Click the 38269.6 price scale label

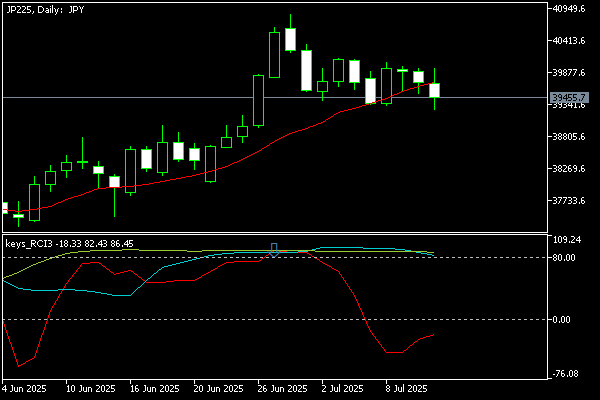[569, 168]
